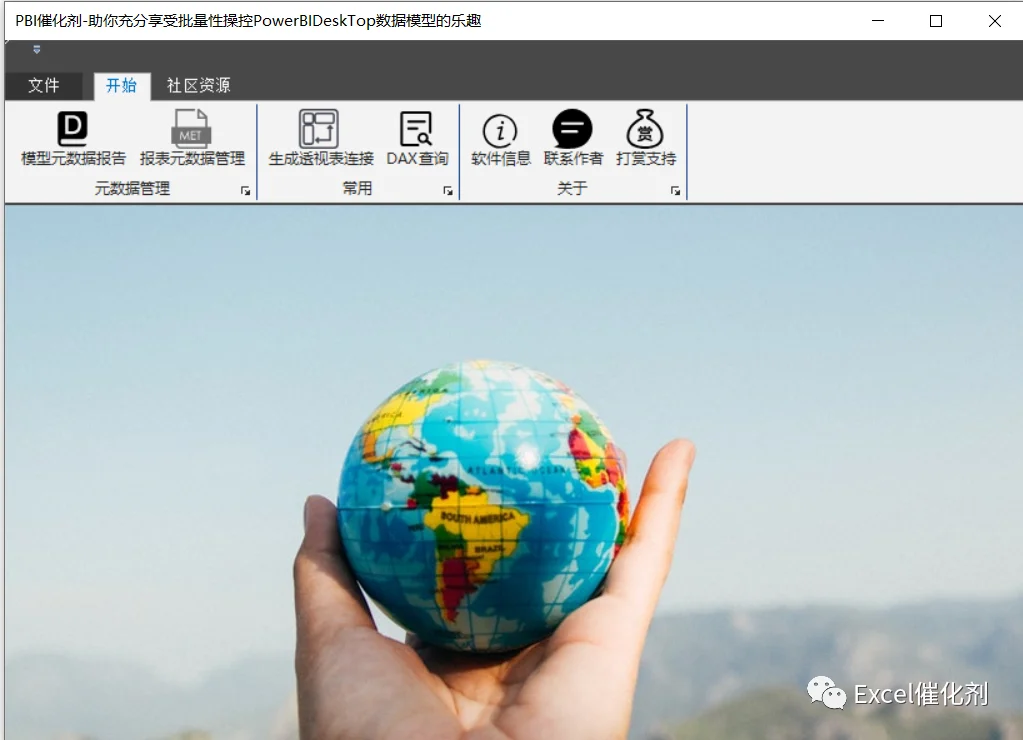Maximize the PBI催化剂 window
This screenshot has height=740, width=1023.
[936, 21]
